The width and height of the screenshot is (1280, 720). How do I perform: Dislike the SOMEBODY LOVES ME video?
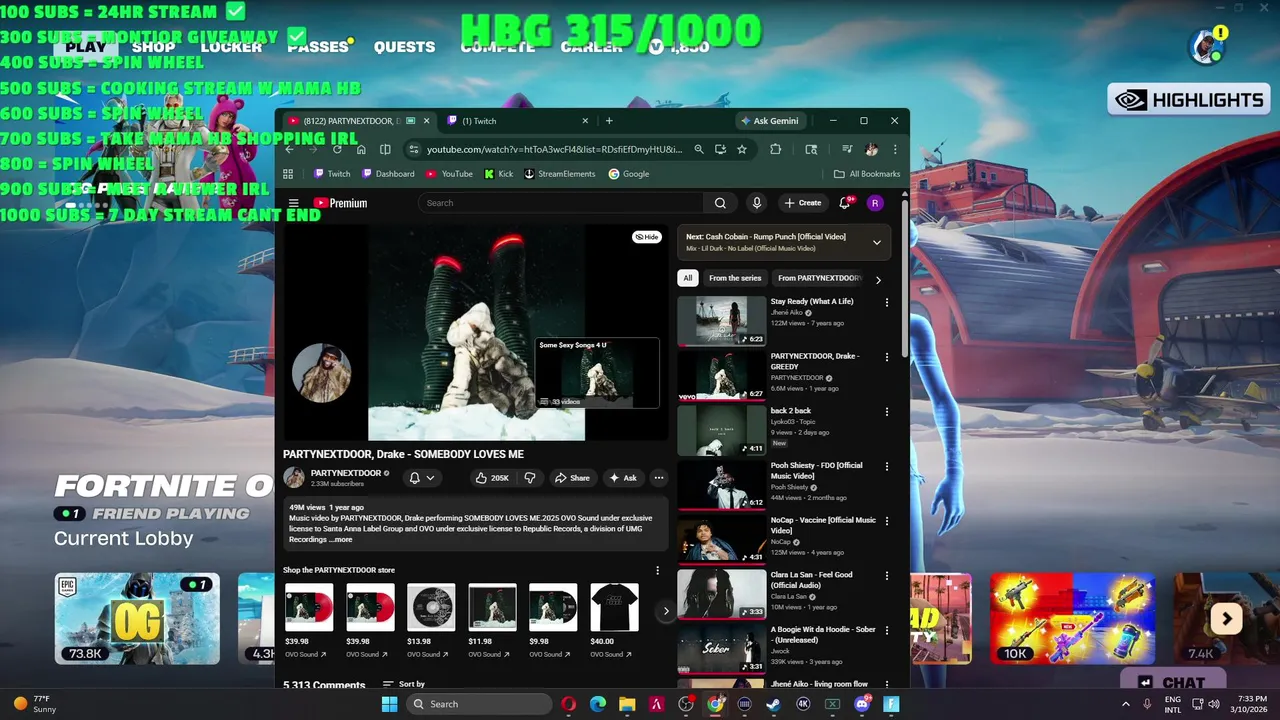tap(530, 478)
